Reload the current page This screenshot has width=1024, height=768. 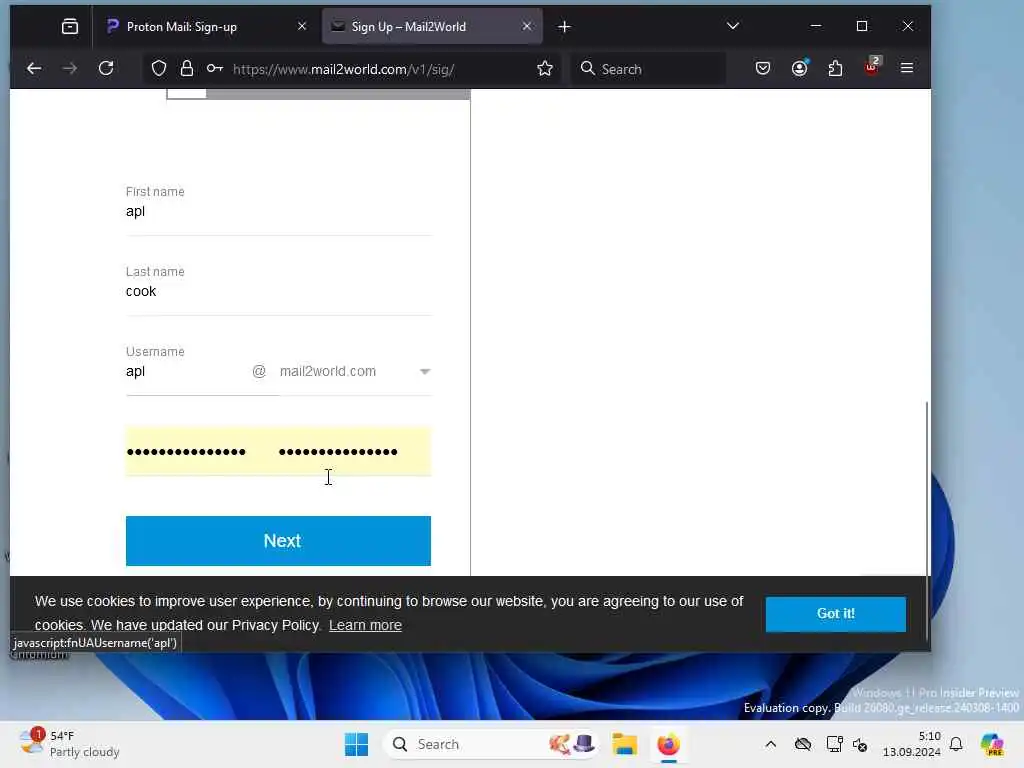pyautogui.click(x=106, y=68)
